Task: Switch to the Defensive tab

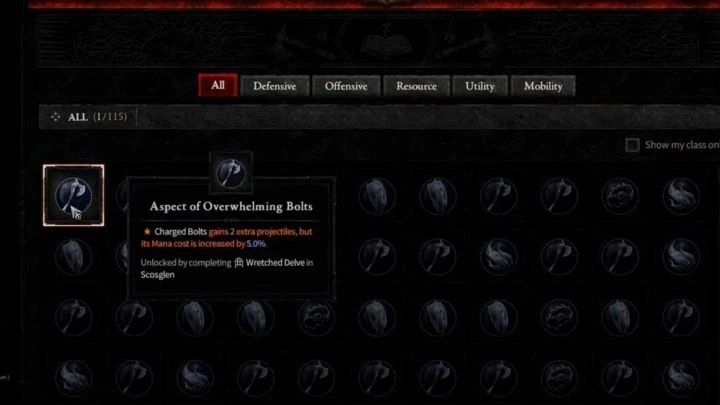Action: click(275, 86)
